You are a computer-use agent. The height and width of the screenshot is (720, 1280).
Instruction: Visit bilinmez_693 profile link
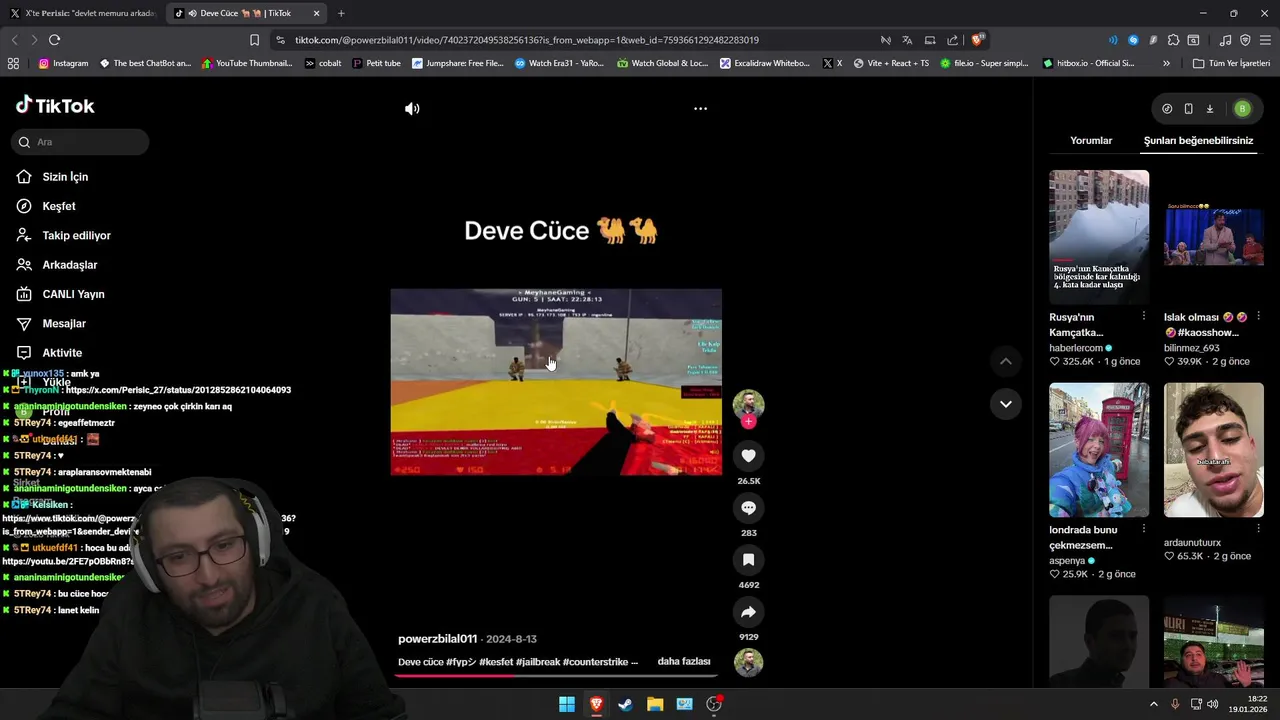pos(1191,348)
